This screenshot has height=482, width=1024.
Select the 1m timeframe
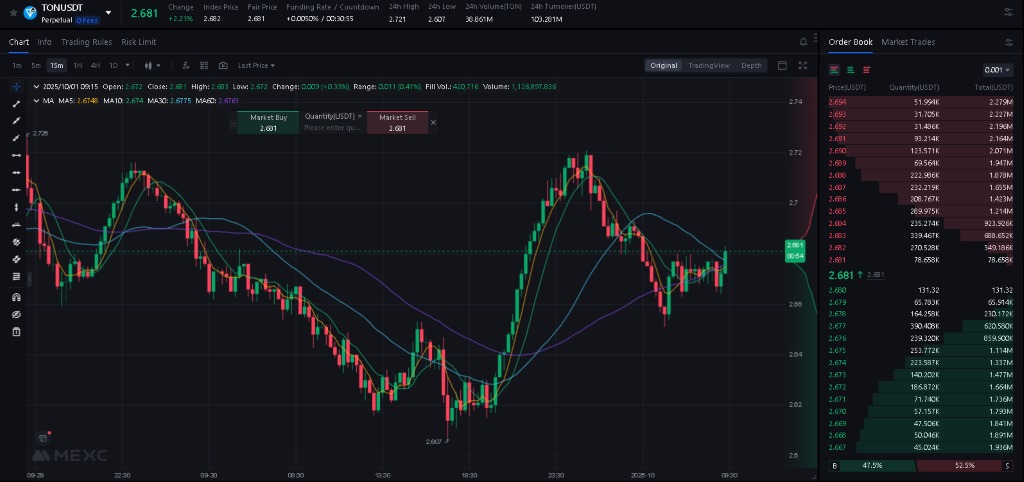(17, 65)
